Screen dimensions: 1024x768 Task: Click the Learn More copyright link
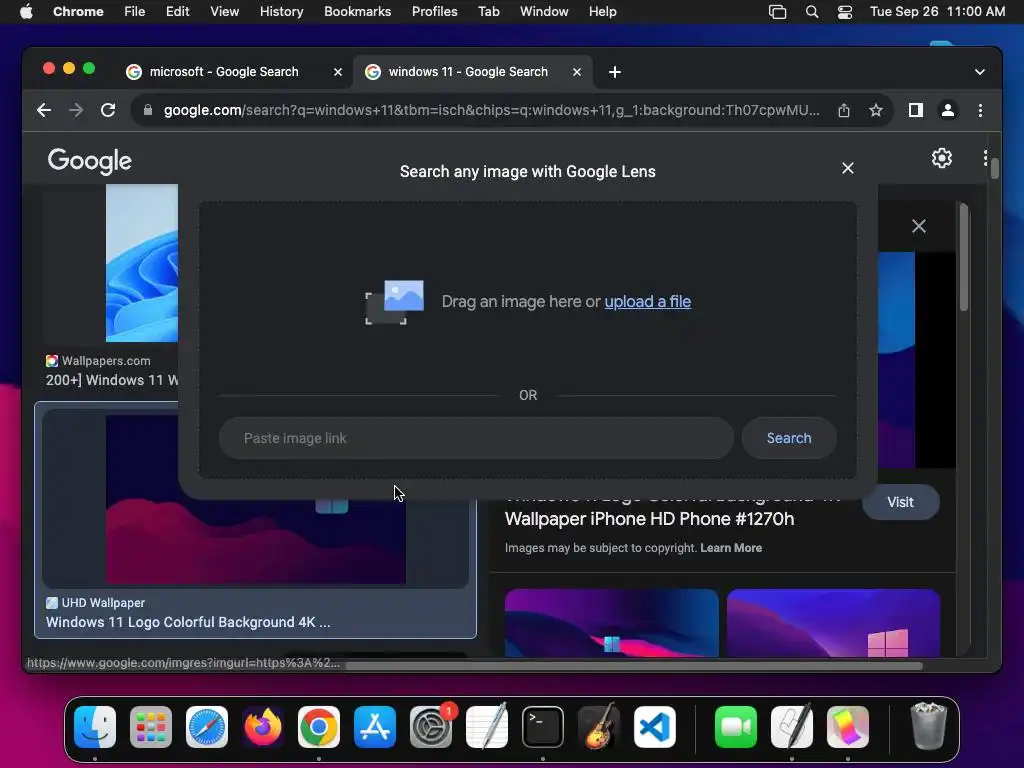coord(731,548)
